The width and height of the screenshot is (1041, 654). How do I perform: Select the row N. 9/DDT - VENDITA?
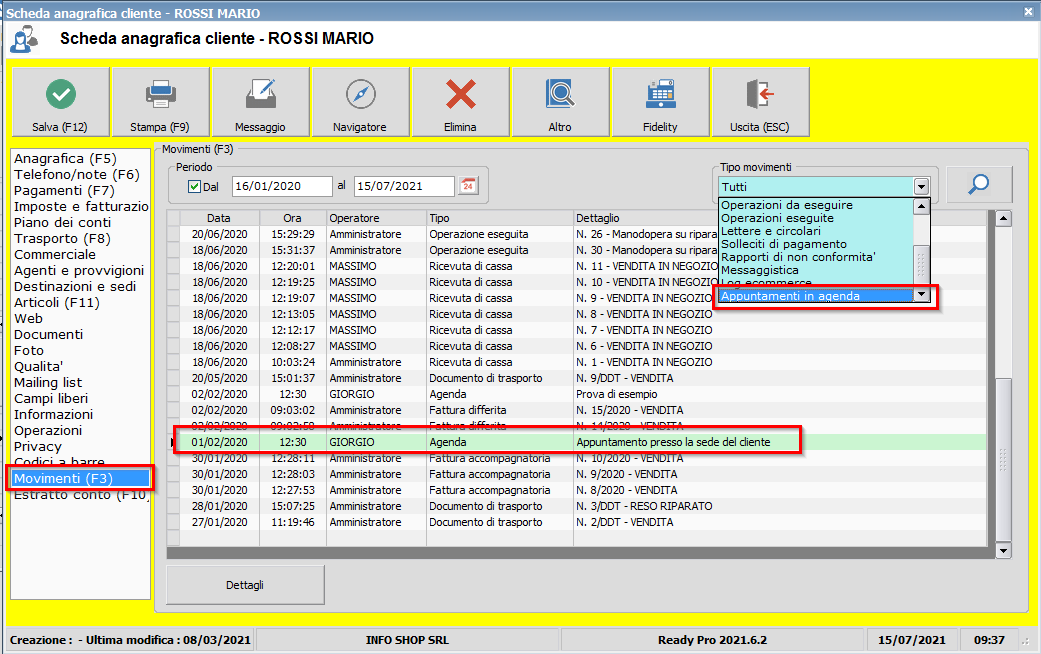pos(576,378)
